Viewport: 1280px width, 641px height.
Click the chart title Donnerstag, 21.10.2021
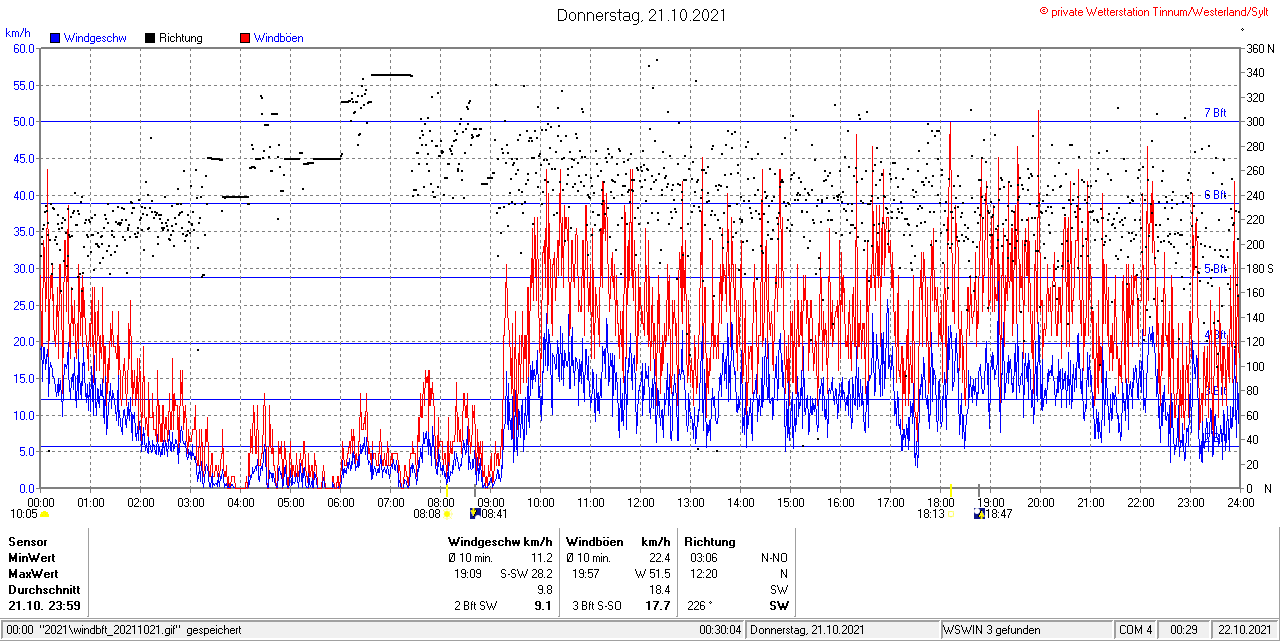tap(641, 15)
